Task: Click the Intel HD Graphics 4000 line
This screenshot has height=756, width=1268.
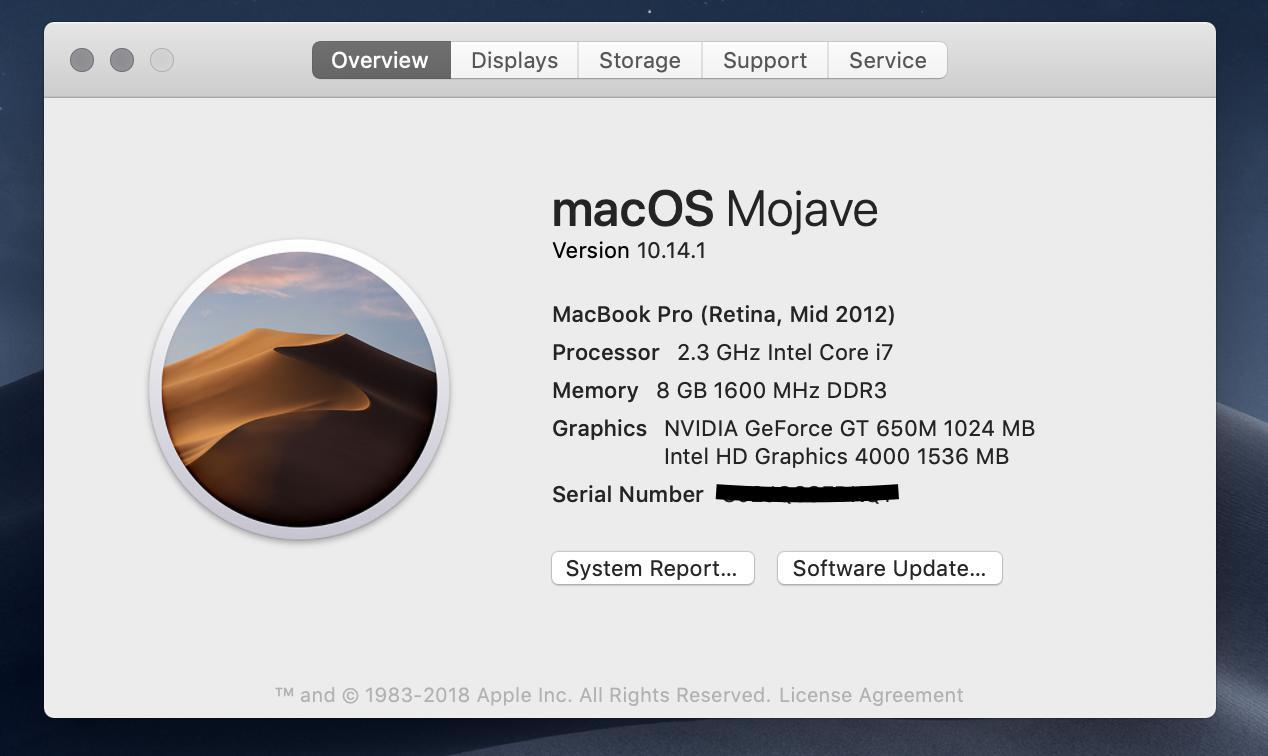Action: tap(836, 457)
